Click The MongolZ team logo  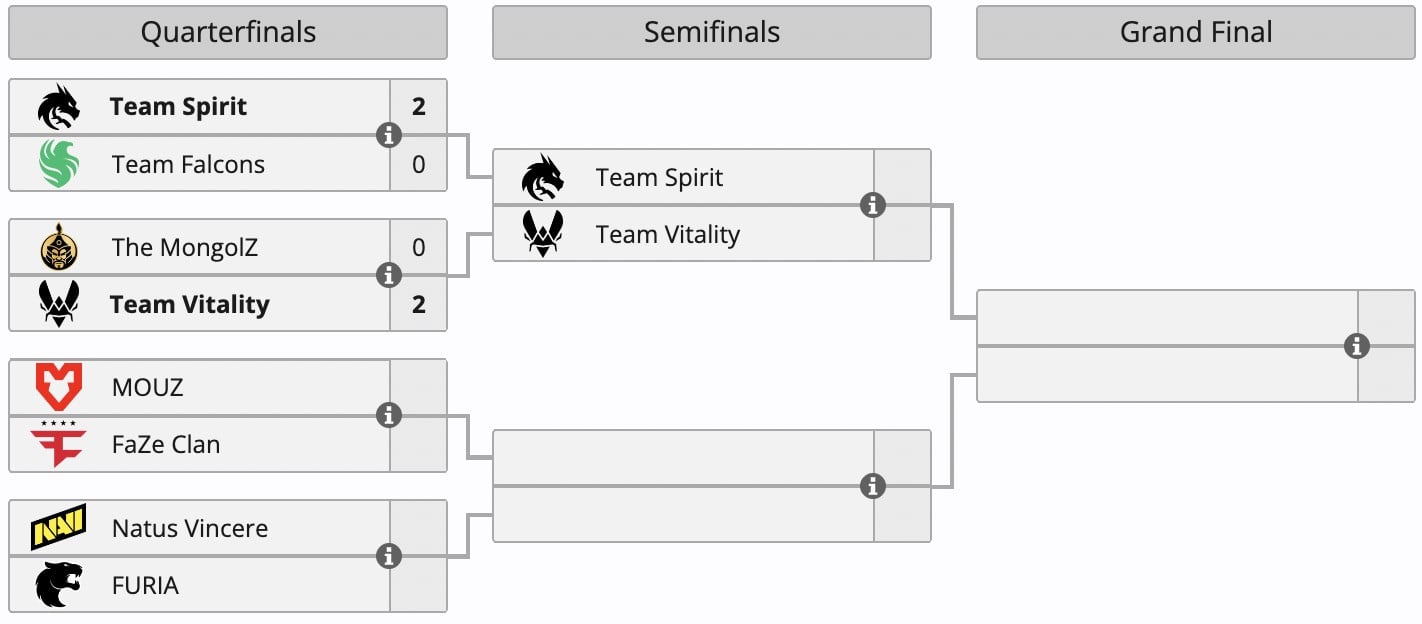tap(59, 247)
